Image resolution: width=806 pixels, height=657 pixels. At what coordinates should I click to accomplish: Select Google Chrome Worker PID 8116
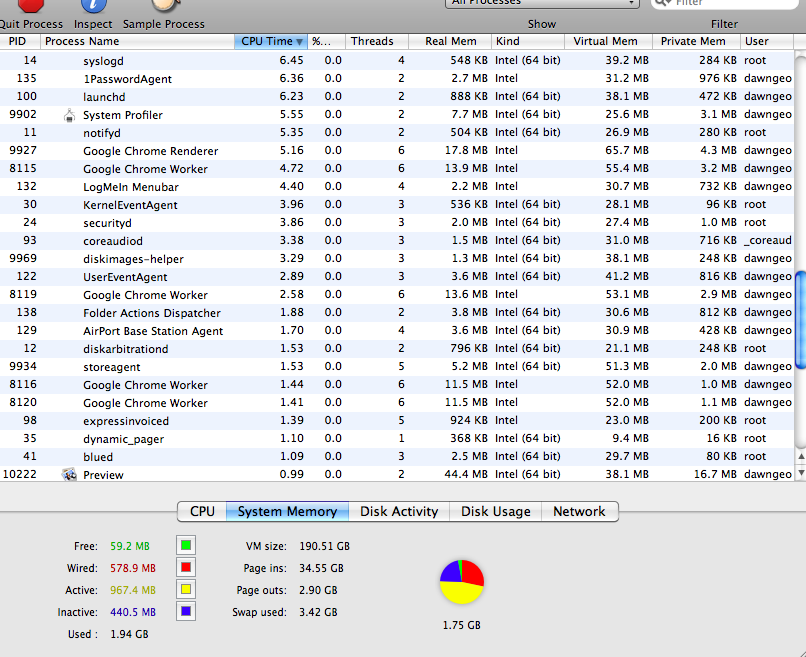click(397, 384)
